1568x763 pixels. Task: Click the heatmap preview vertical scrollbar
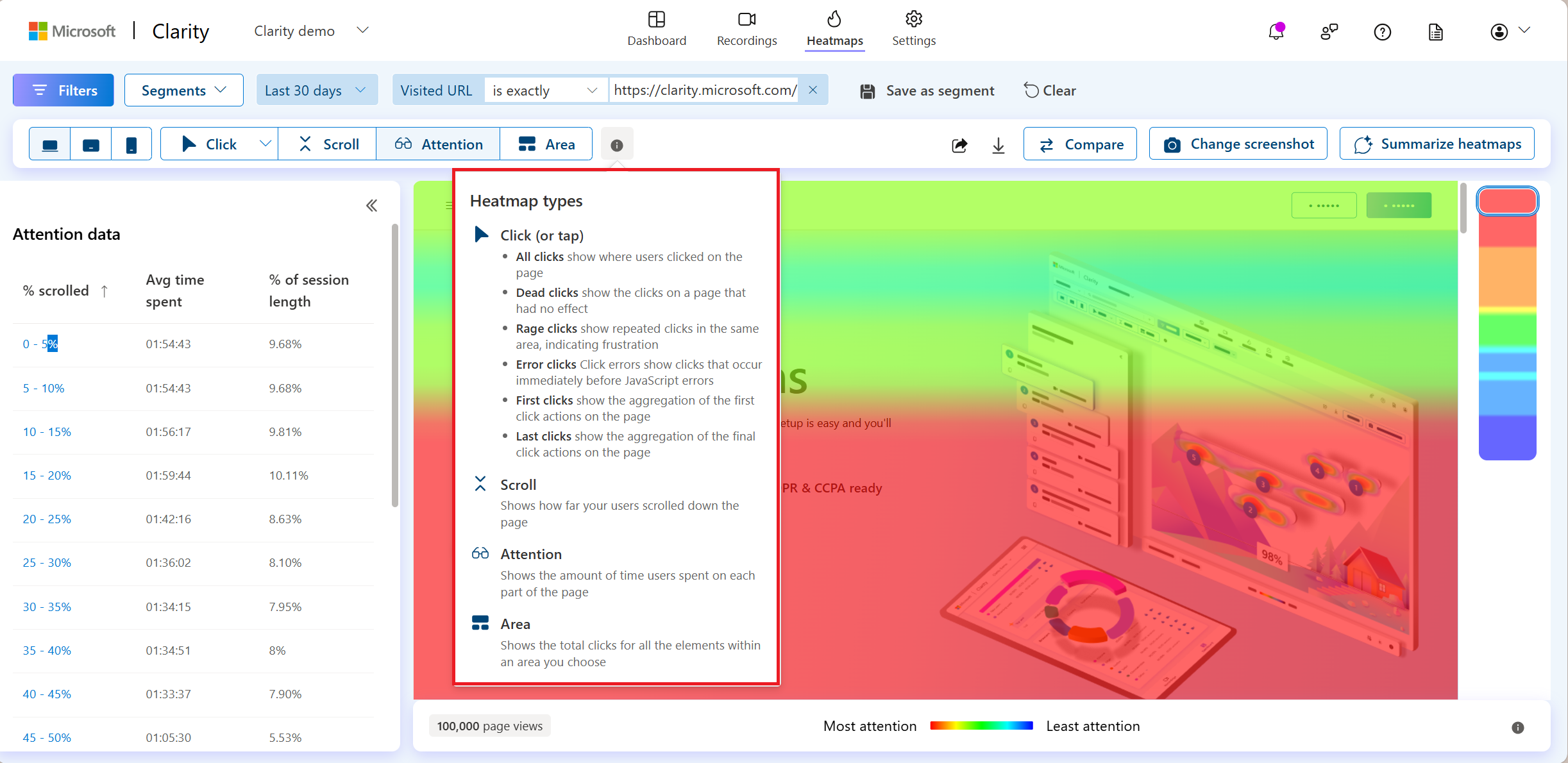[x=1463, y=208]
